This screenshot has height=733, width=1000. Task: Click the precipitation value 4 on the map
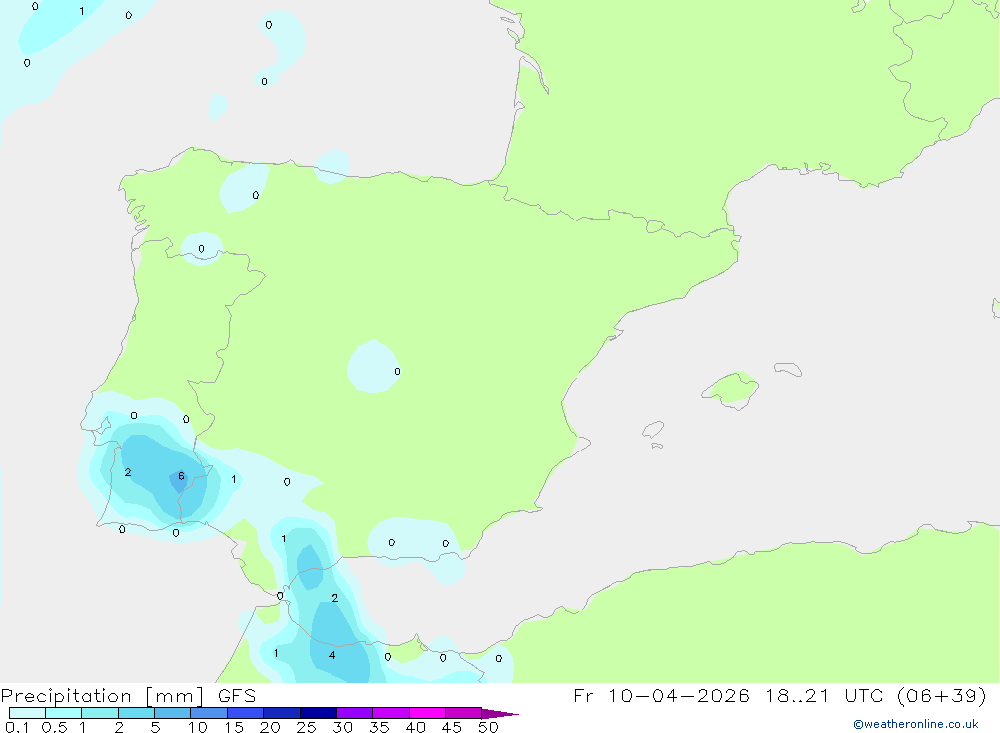(x=332, y=655)
